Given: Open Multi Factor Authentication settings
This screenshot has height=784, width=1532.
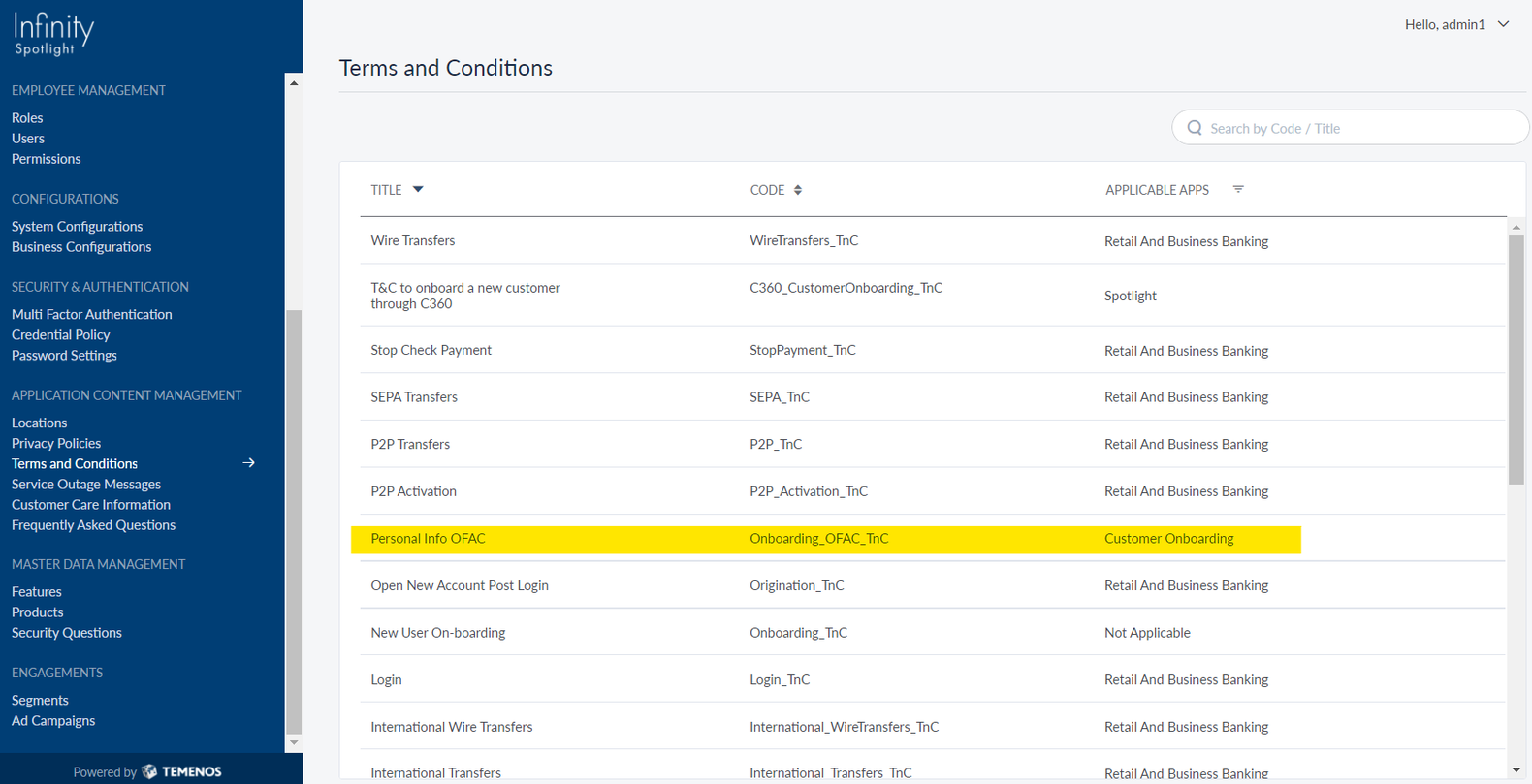Looking at the screenshot, I should (91, 314).
